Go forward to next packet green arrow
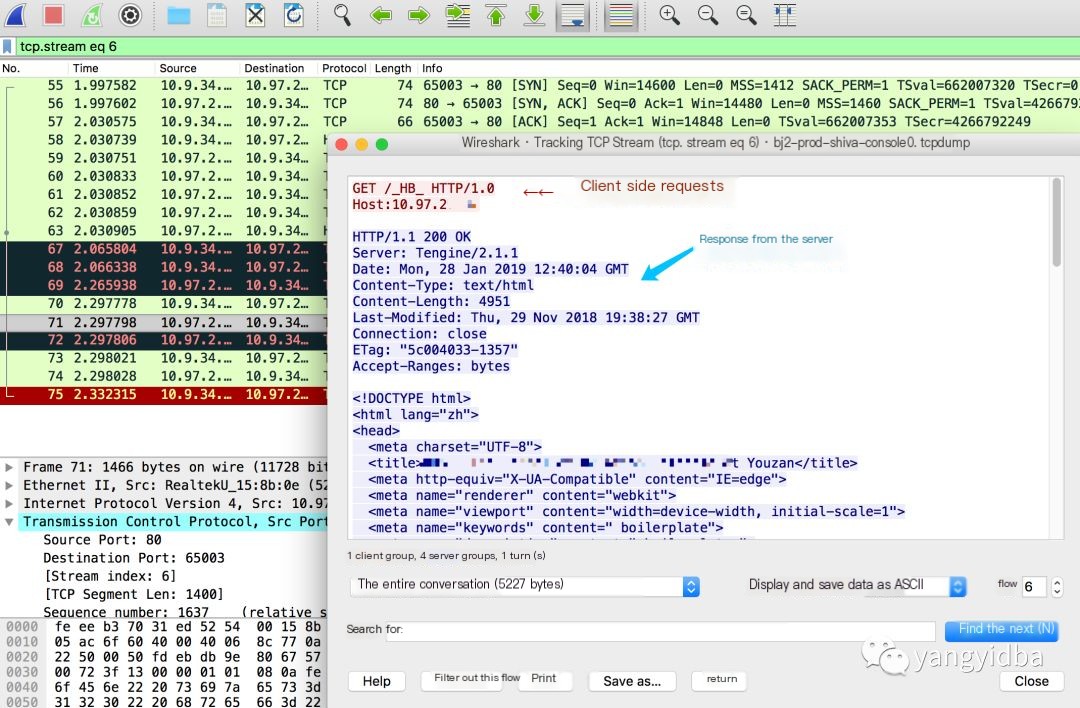The width and height of the screenshot is (1080, 708). pyautogui.click(x=419, y=14)
